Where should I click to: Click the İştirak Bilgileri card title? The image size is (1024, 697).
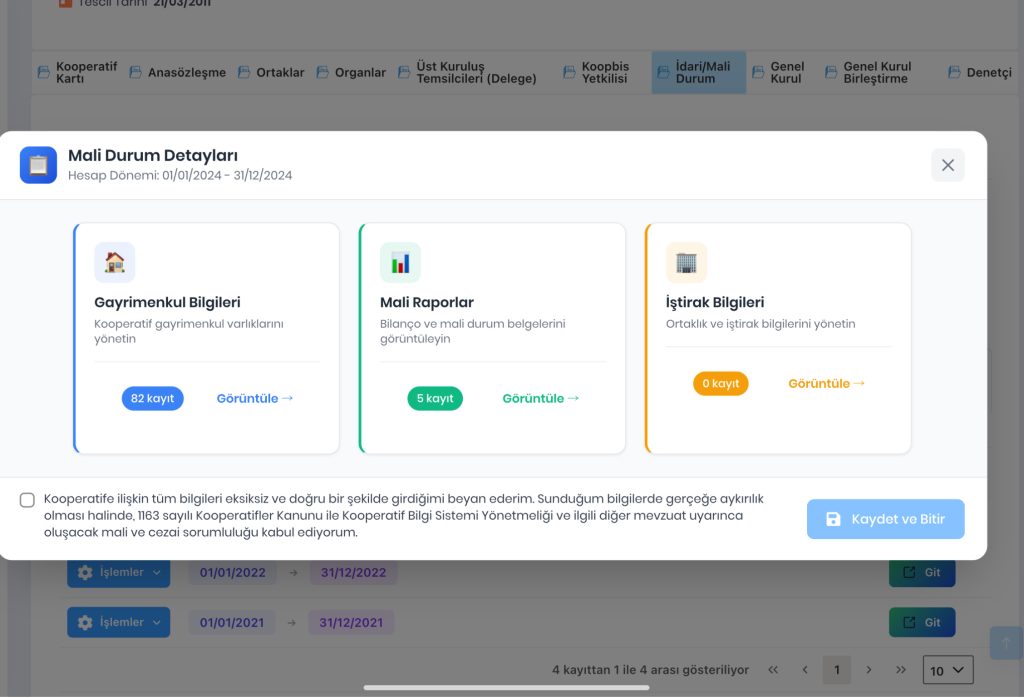click(x=715, y=302)
